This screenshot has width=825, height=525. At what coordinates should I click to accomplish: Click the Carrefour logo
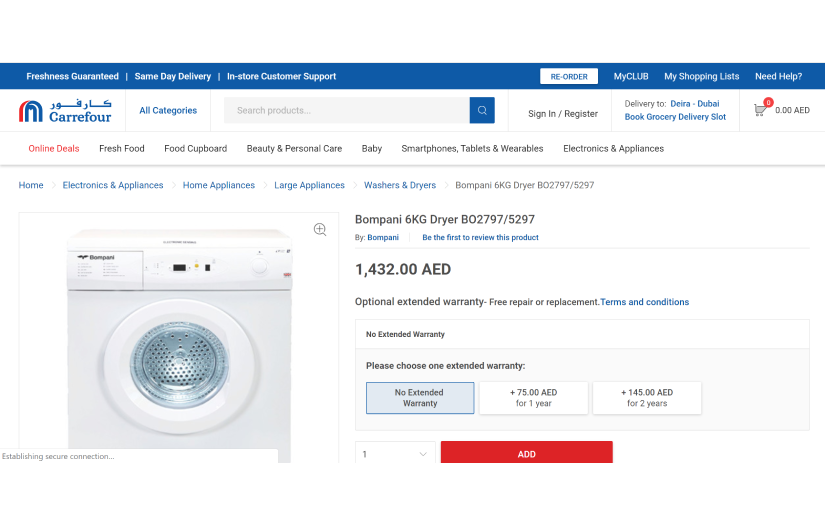click(65, 111)
